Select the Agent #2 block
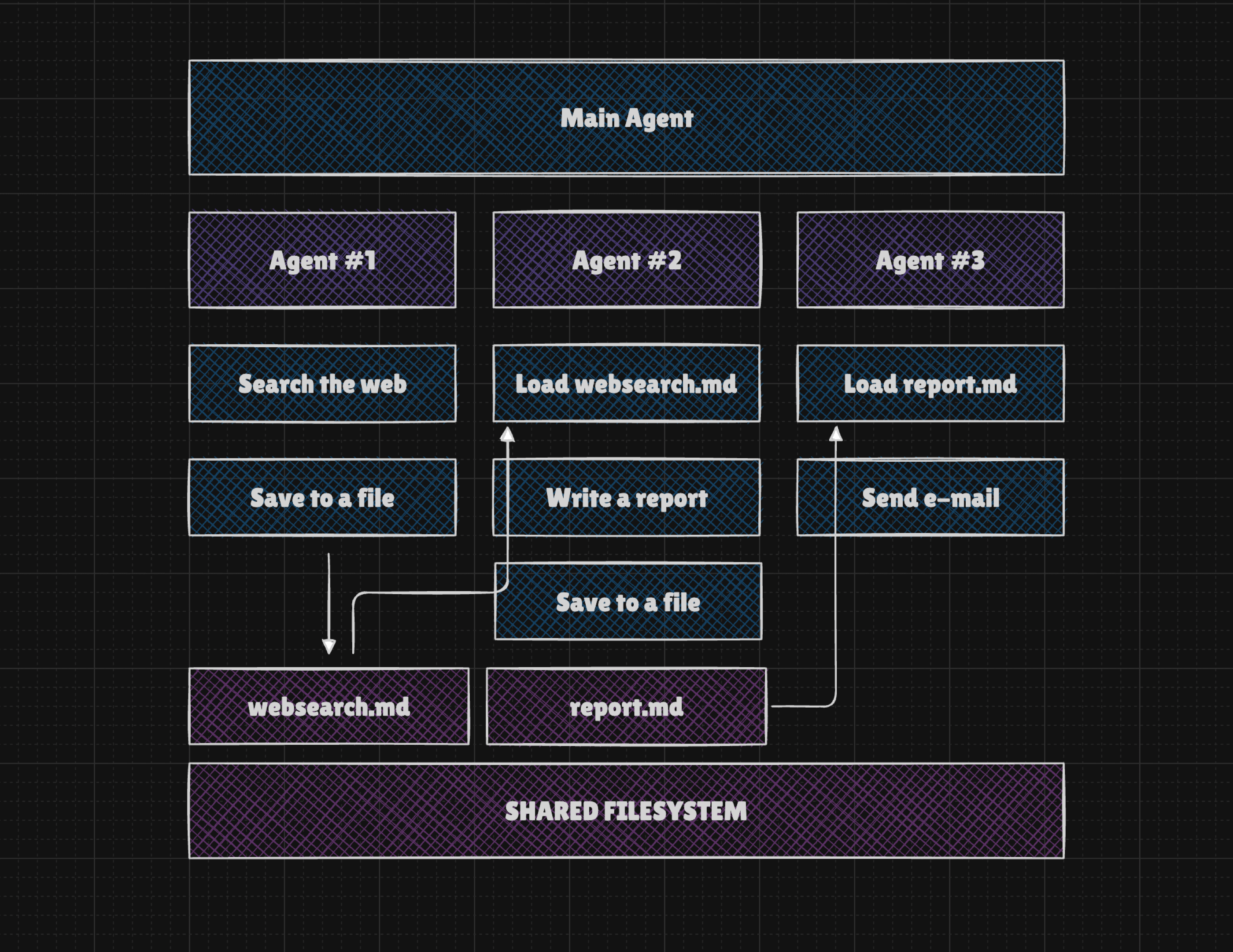Screen dimensions: 1233x952 [627, 260]
